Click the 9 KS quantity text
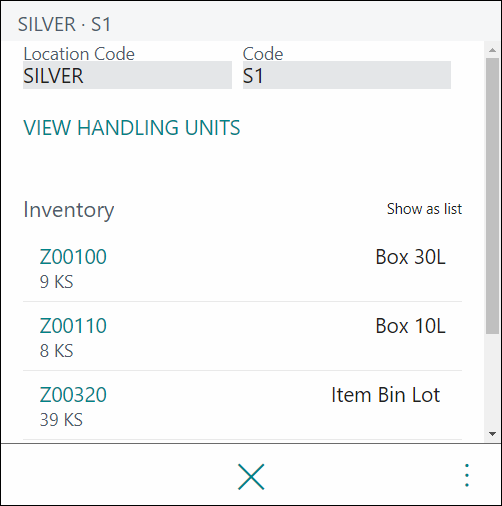 (56, 282)
